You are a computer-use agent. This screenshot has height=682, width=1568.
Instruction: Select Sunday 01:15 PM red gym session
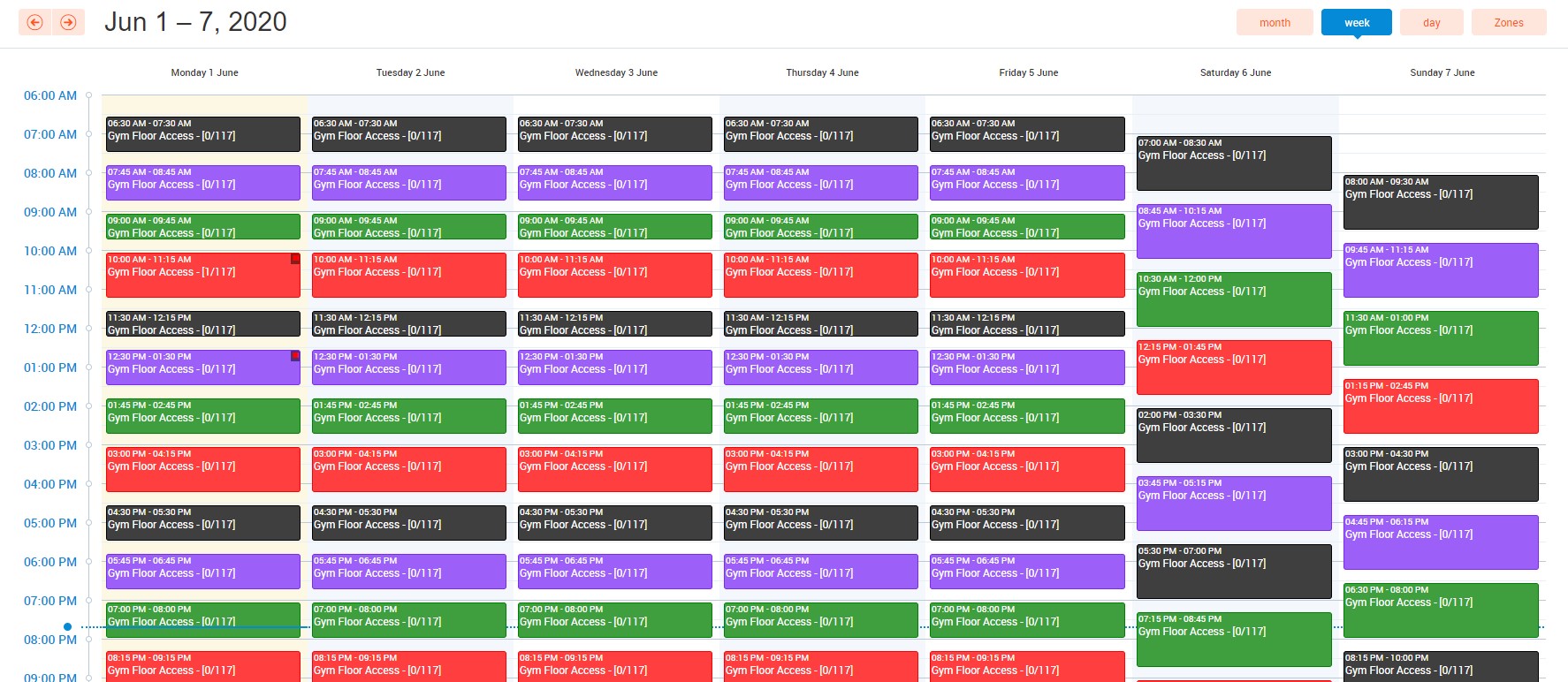pos(1440,406)
